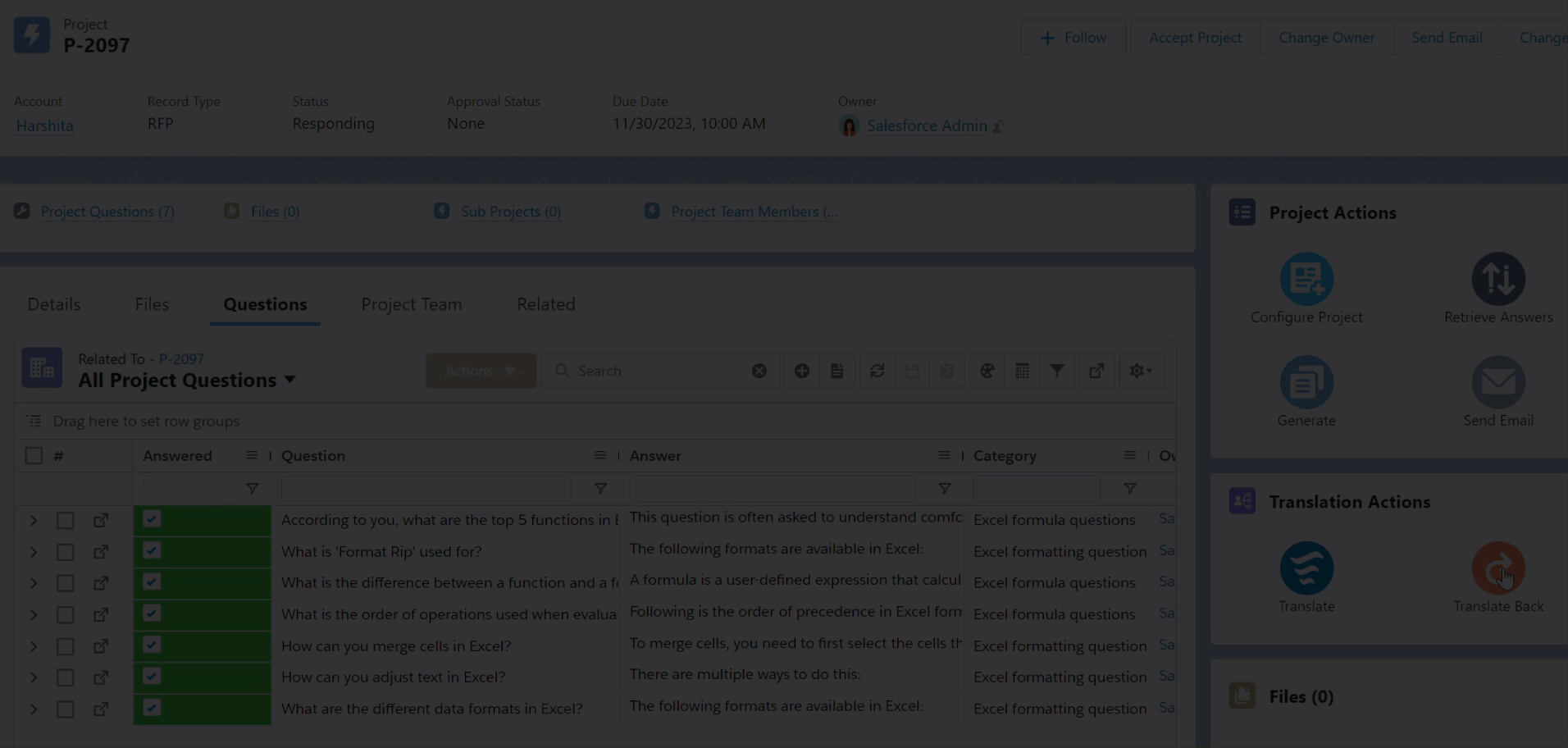Open the Question column menu

600,455
